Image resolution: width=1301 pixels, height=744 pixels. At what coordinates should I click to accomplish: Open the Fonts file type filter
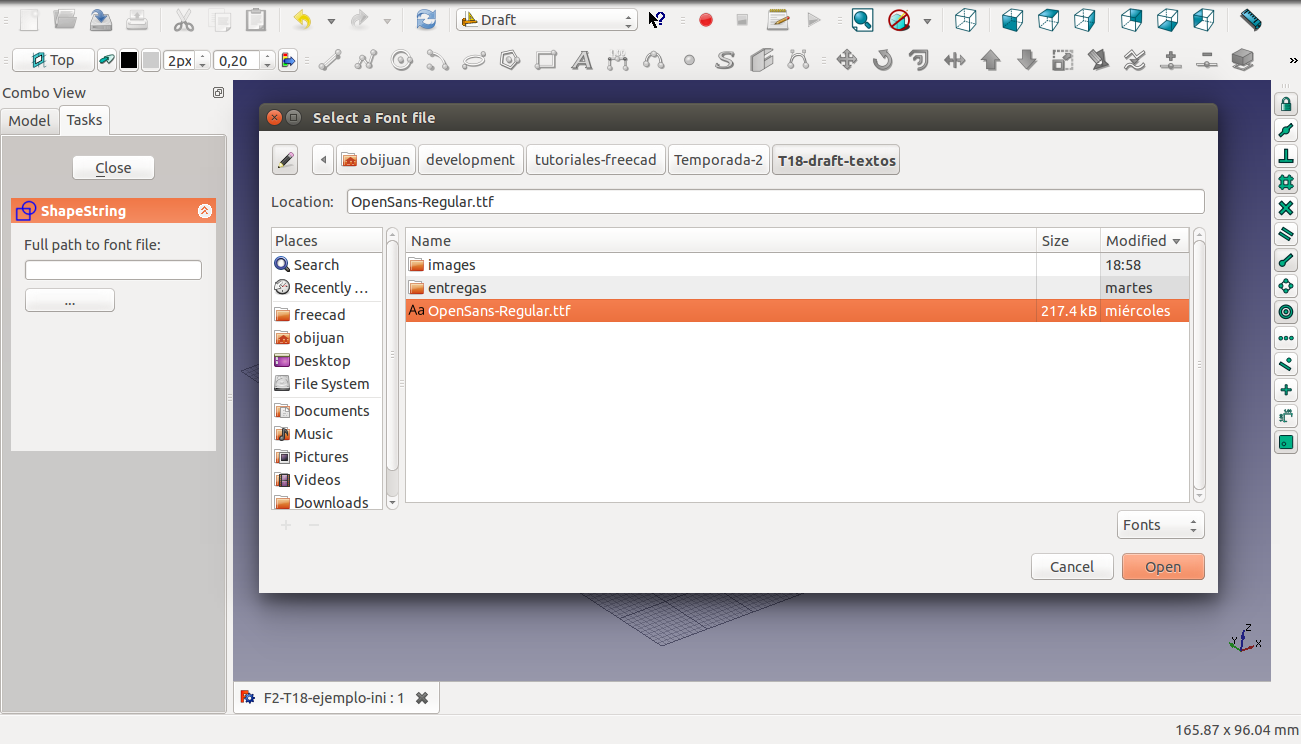pos(1160,525)
